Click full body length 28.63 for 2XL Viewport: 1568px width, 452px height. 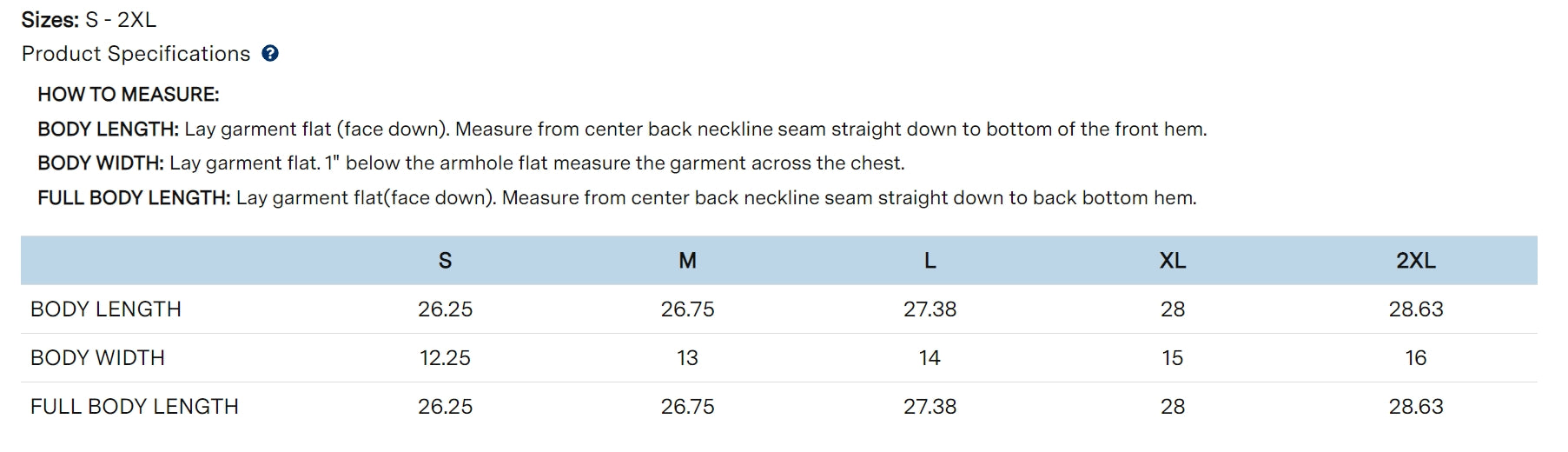click(x=1415, y=407)
